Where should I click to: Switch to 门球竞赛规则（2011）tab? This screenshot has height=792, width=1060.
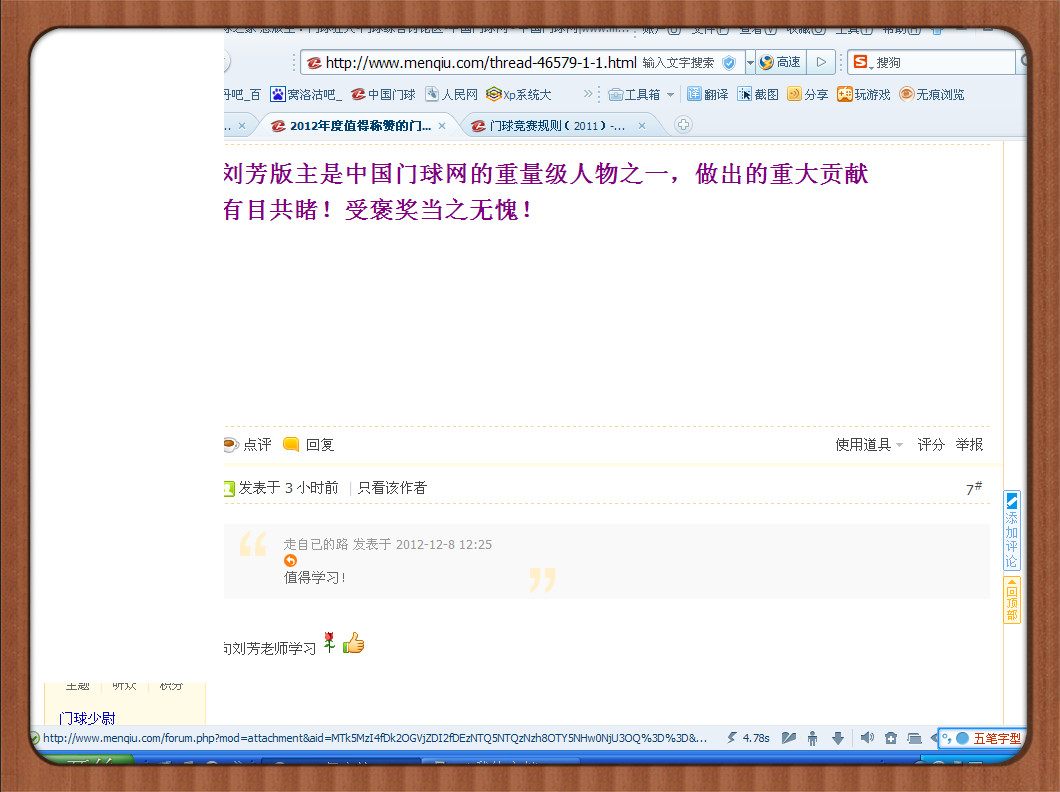pos(558,126)
